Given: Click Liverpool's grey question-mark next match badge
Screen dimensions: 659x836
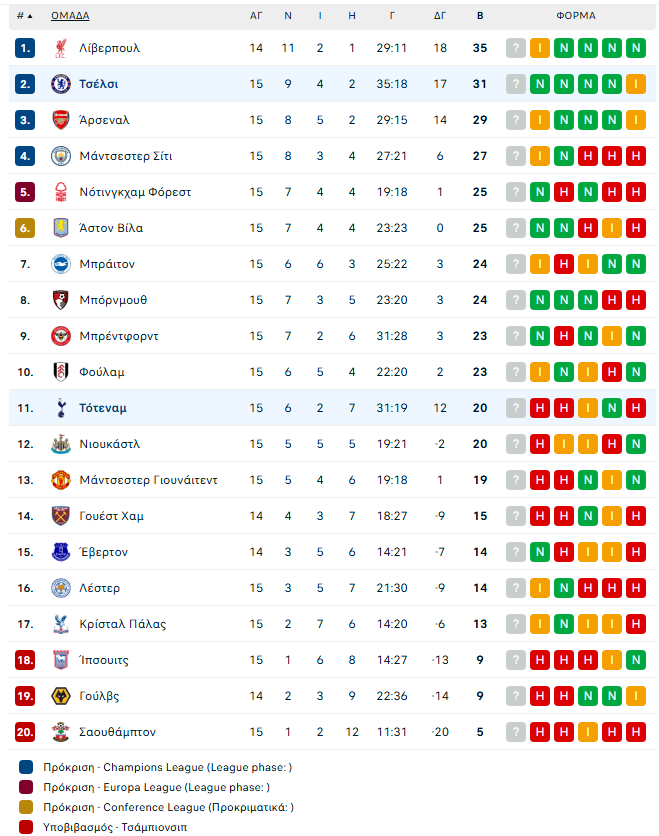Looking at the screenshot, I should (x=516, y=48).
